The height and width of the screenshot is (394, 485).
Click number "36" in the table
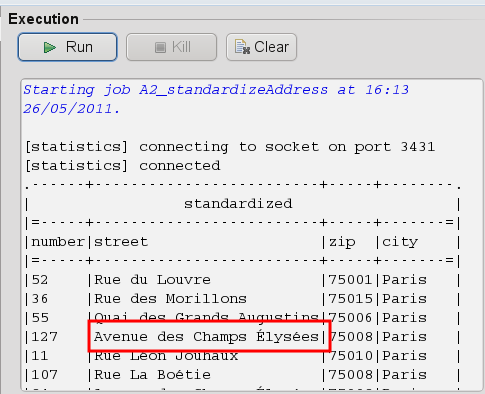point(40,299)
